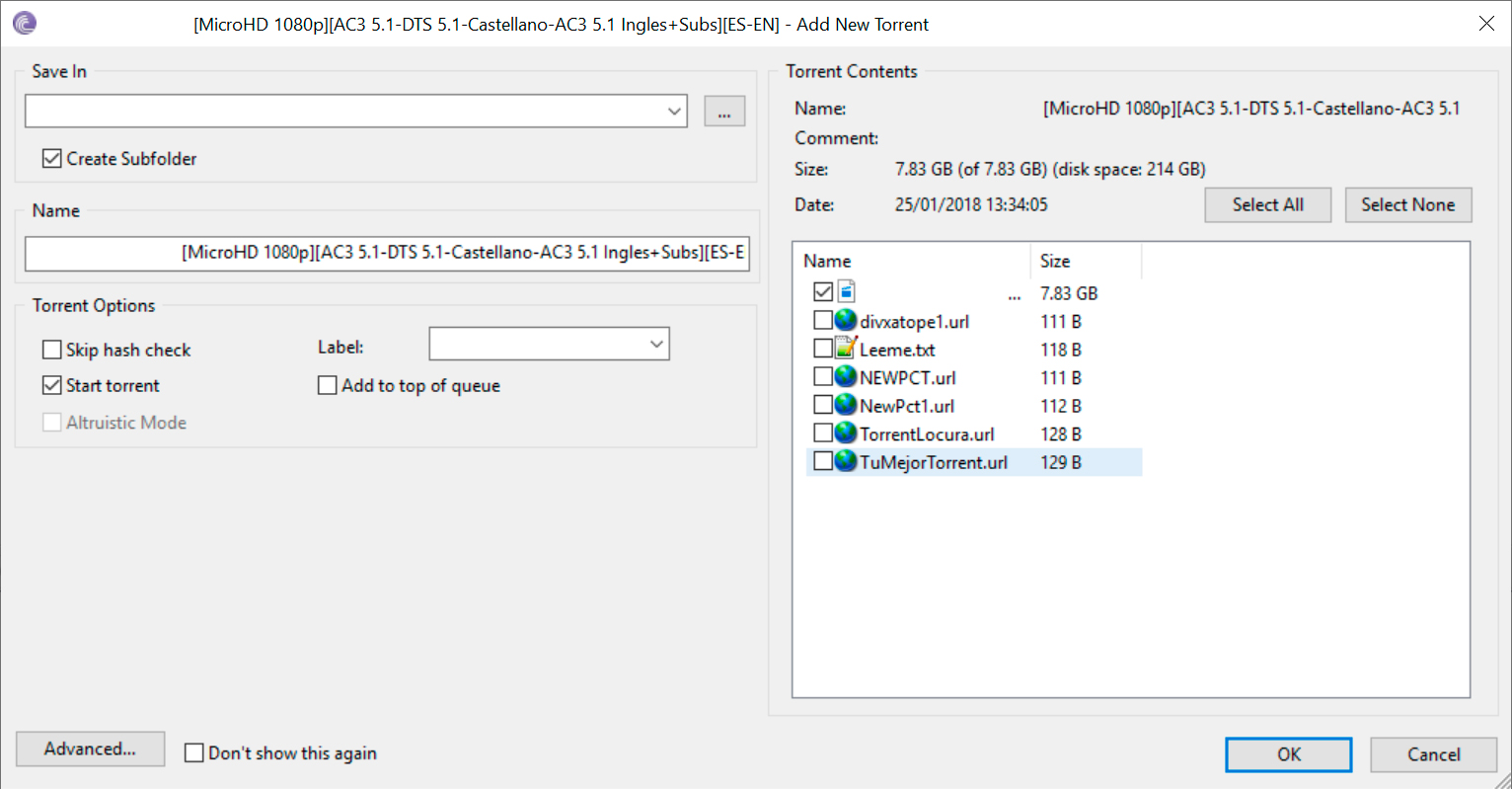This screenshot has width=1512, height=789.
Task: Click the globe icon next to TuMejorTorrent.url
Action: coord(846,460)
